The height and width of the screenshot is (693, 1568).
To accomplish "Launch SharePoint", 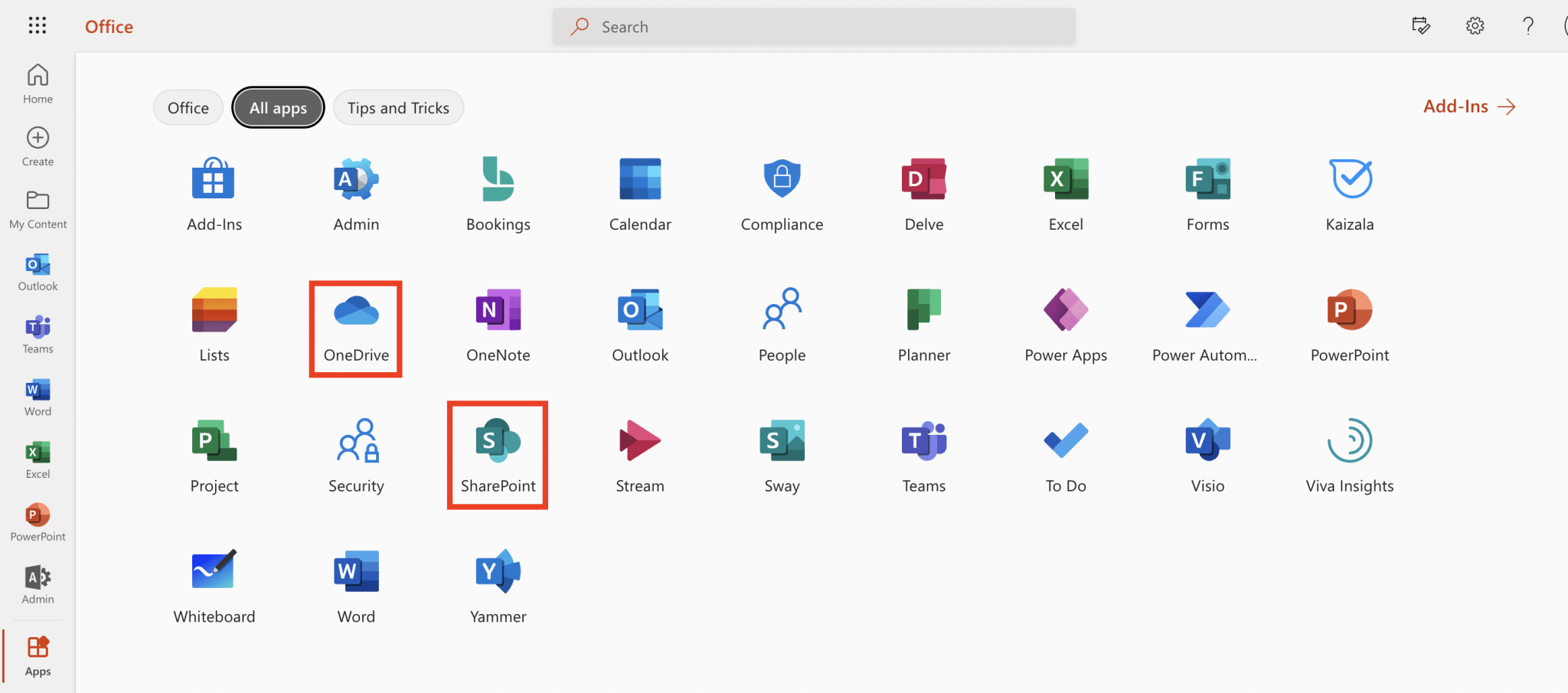I will coord(497,452).
